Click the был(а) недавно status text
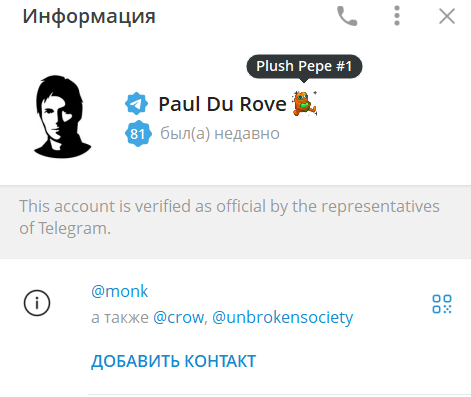The image size is (471, 397). 220,134
